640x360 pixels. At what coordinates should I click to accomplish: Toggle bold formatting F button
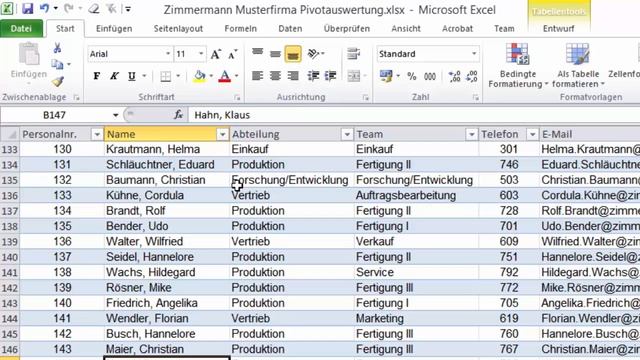tap(97, 76)
